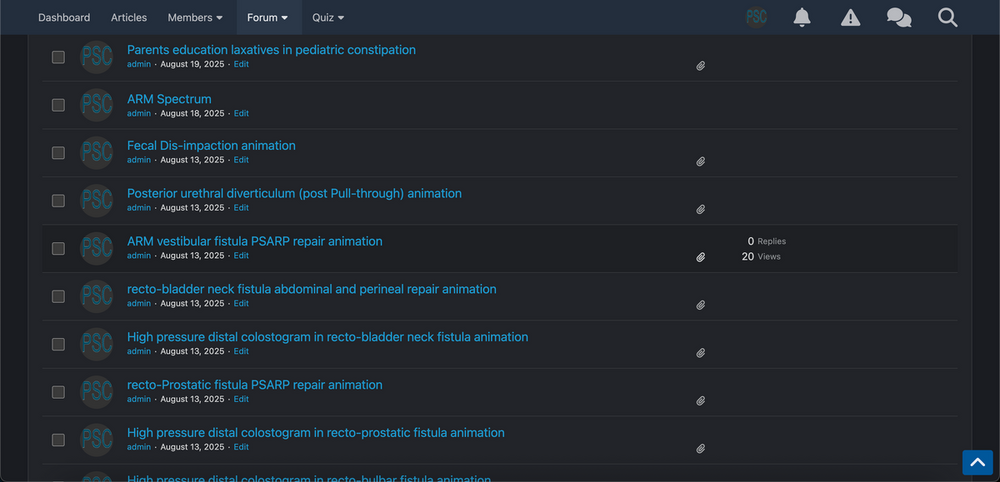1000x482 pixels.
Task: Click PSC avatar beside Parents education laxatives thread
Action: pyautogui.click(x=96, y=57)
